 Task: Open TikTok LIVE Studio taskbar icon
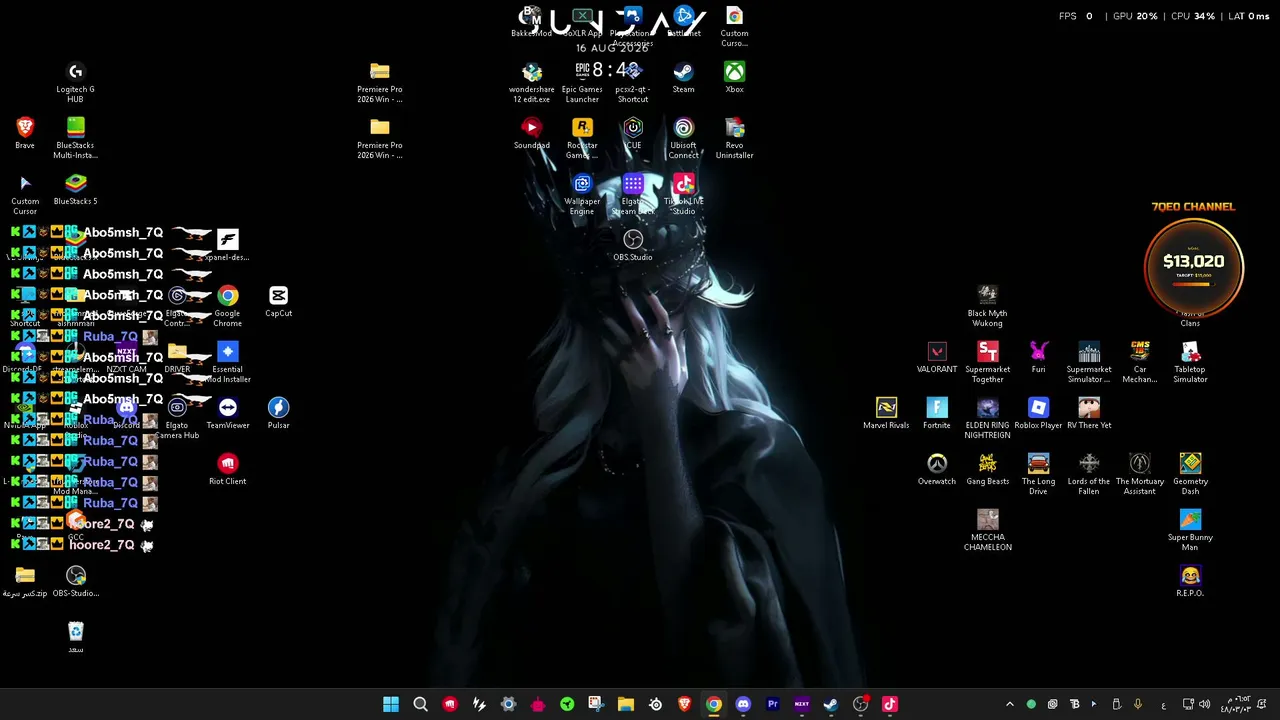click(x=890, y=704)
